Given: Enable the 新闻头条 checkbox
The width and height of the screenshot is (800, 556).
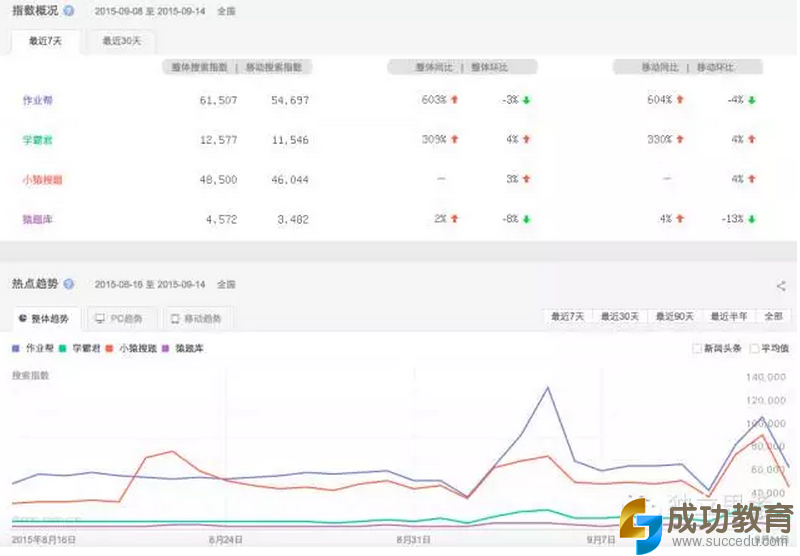Looking at the screenshot, I should coord(697,348).
